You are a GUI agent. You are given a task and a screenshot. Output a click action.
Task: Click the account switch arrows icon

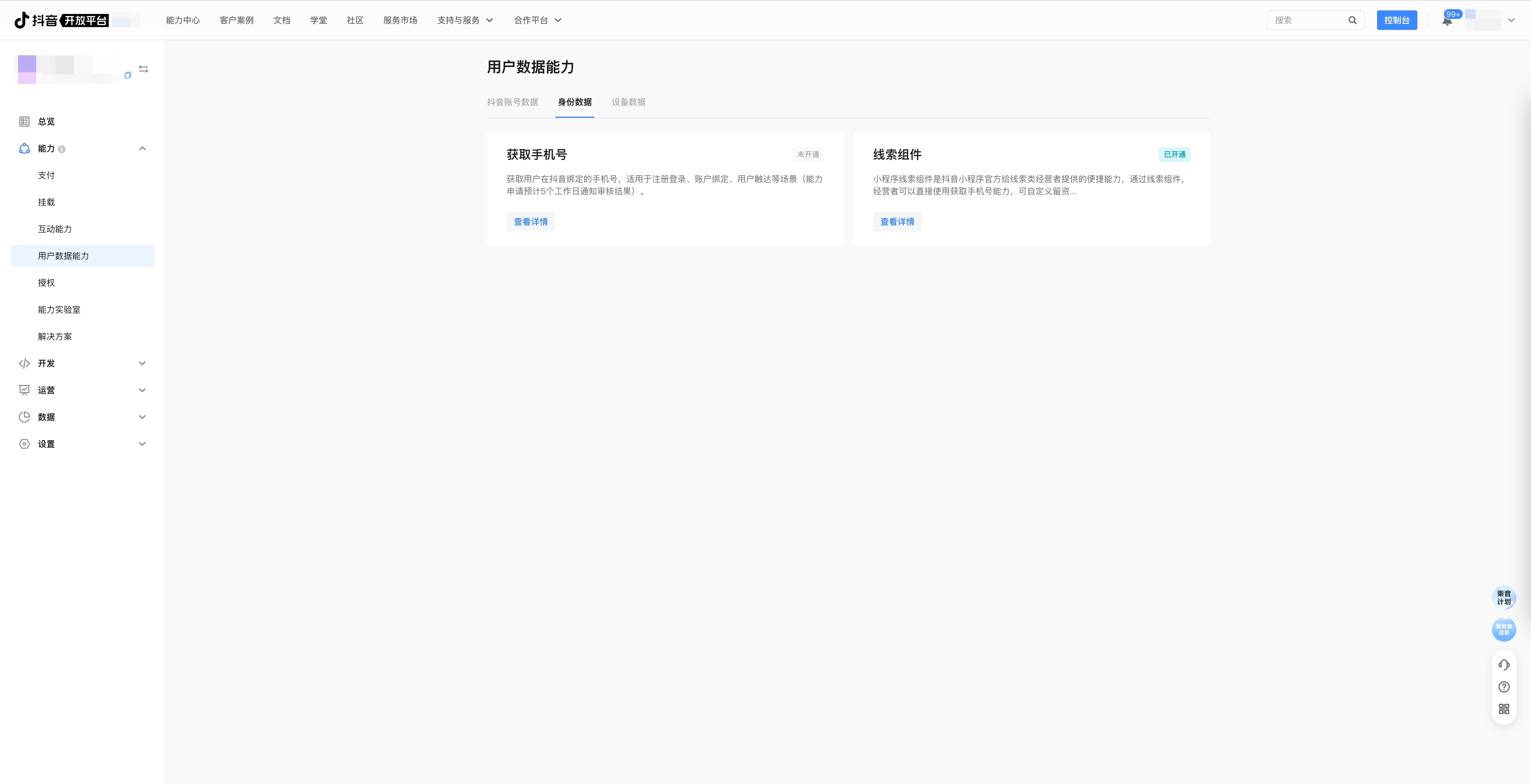[143, 70]
